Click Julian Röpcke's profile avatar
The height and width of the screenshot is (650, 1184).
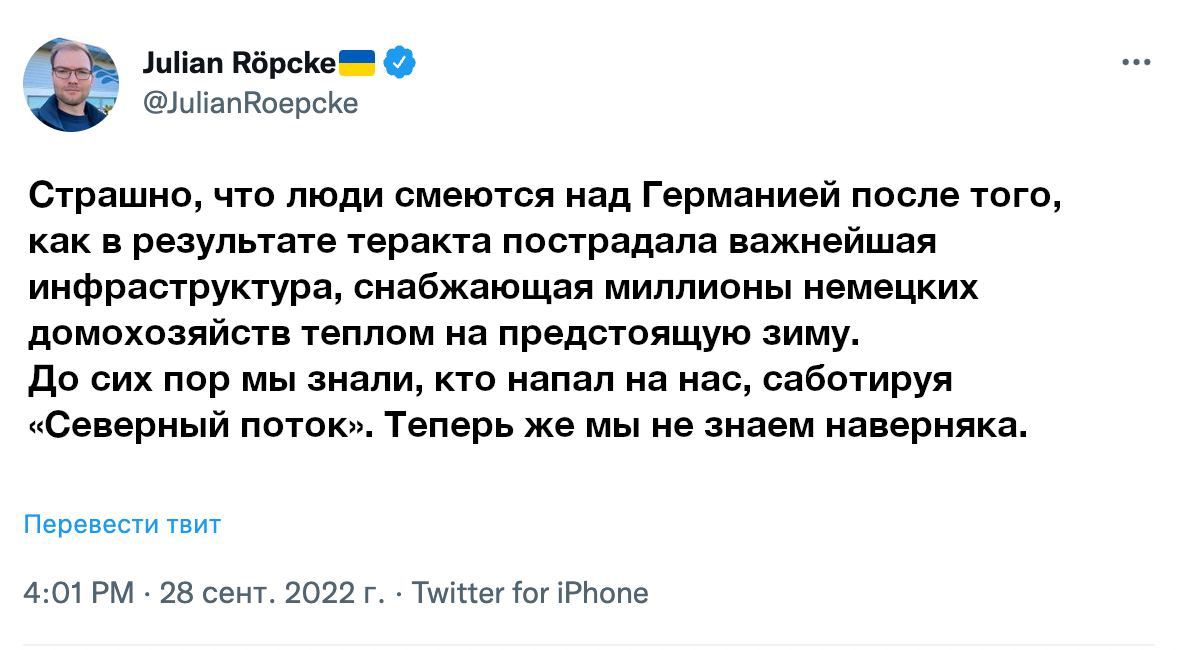71,85
